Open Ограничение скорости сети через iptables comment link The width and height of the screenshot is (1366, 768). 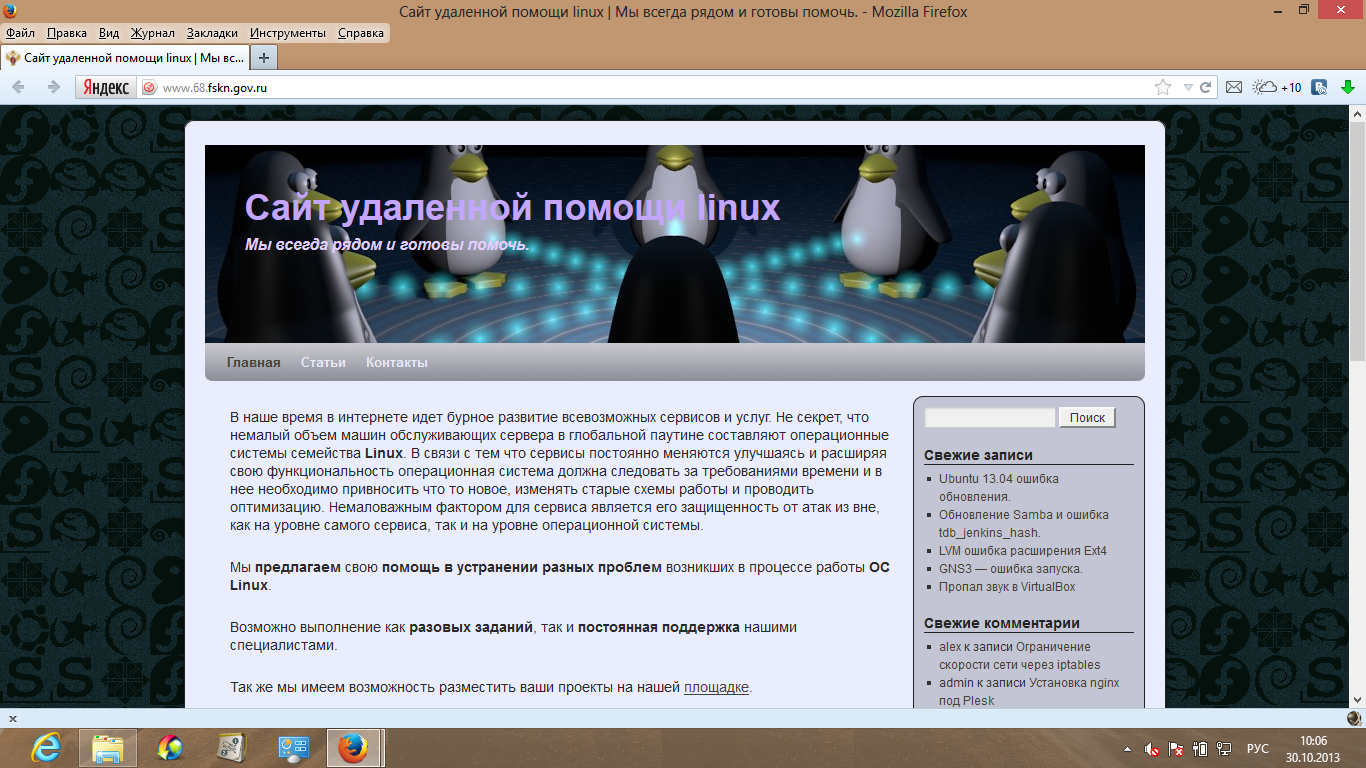pos(1020,655)
